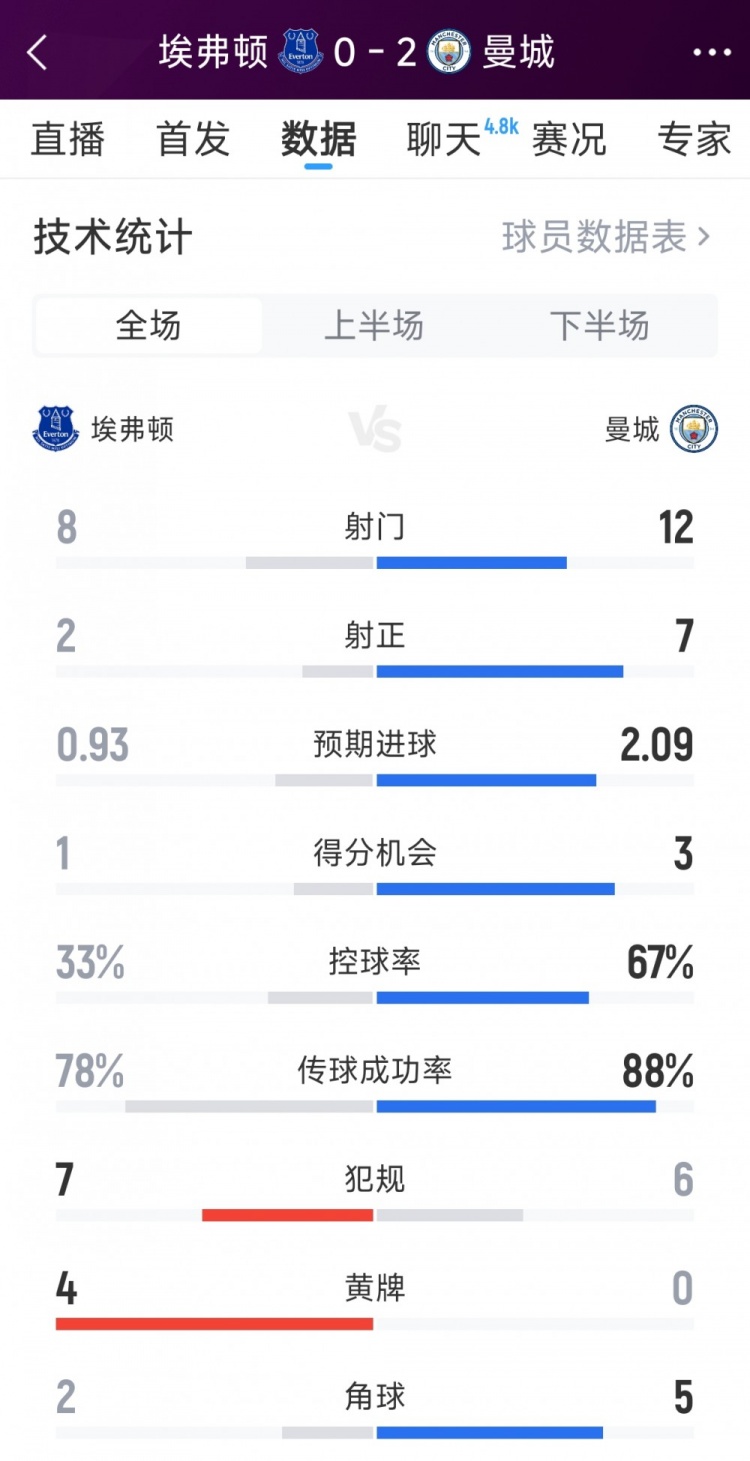This screenshot has width=750, height=1461.
Task: Open the 首发 lineup tab
Action: pyautogui.click(x=193, y=139)
